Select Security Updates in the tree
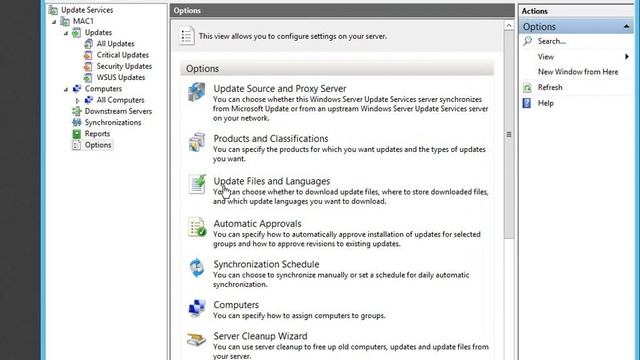Screen dimensions: 640x360 pyautogui.click(x=124, y=66)
